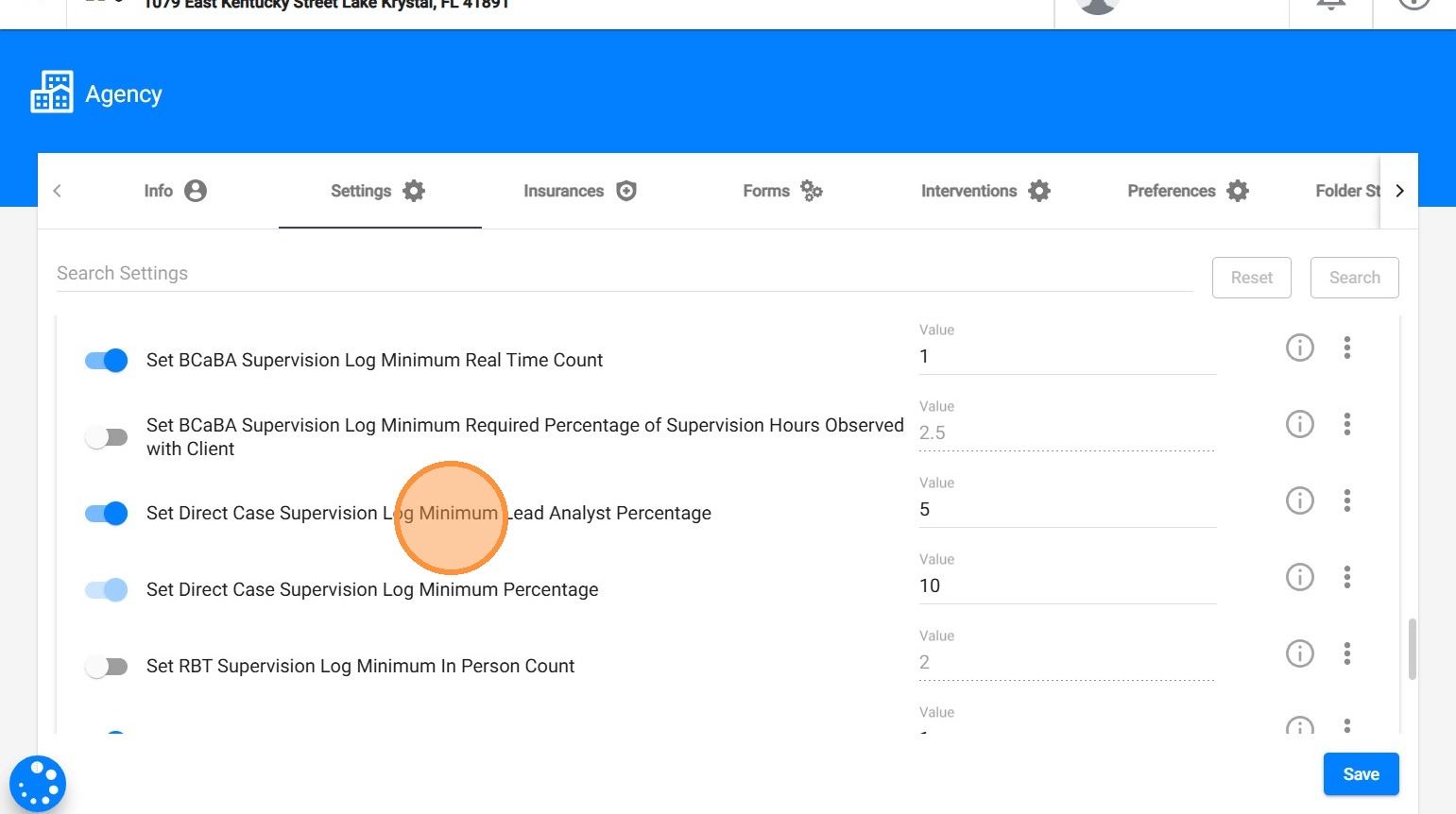Image resolution: width=1456 pixels, height=814 pixels.
Task: Click the Agency building icon
Action: [x=51, y=93]
